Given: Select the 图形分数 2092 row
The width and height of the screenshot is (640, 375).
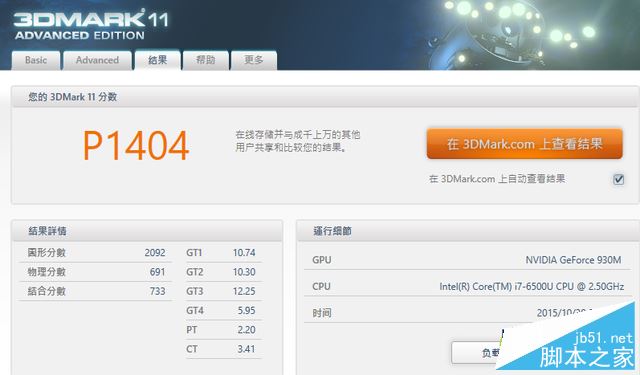Looking at the screenshot, I should click(x=96, y=253).
